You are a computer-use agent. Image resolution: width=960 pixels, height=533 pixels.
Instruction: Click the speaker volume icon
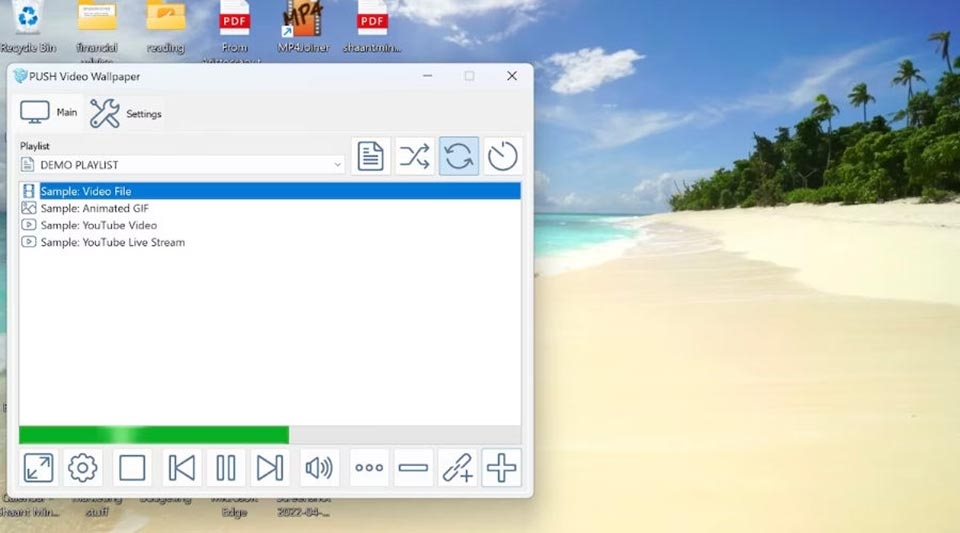[x=319, y=468]
